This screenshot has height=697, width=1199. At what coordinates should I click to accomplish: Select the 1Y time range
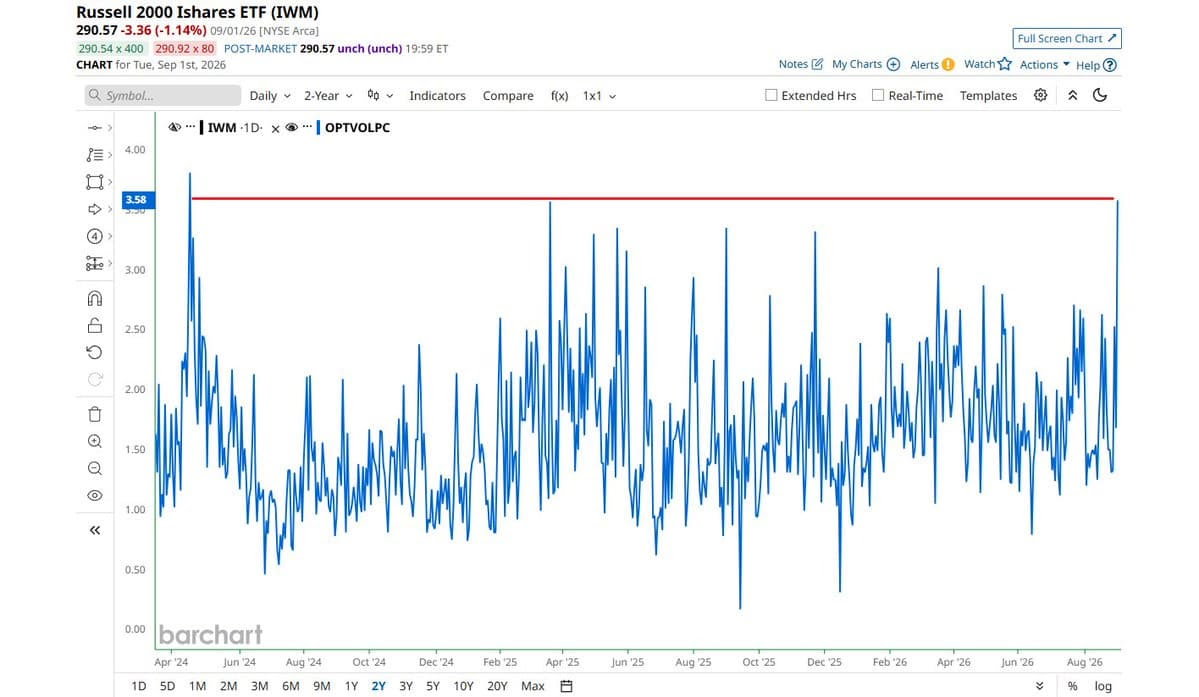(351, 686)
